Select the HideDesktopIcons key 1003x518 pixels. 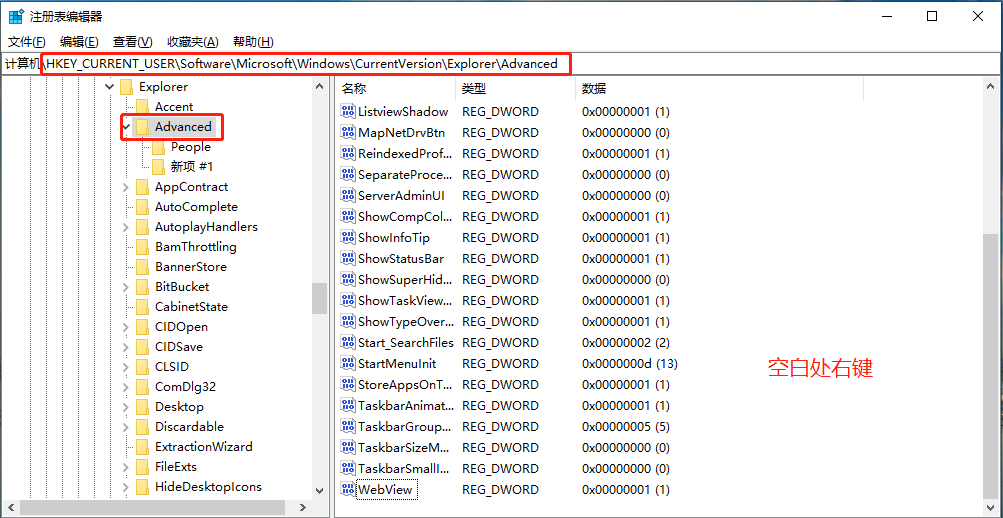click(x=208, y=487)
